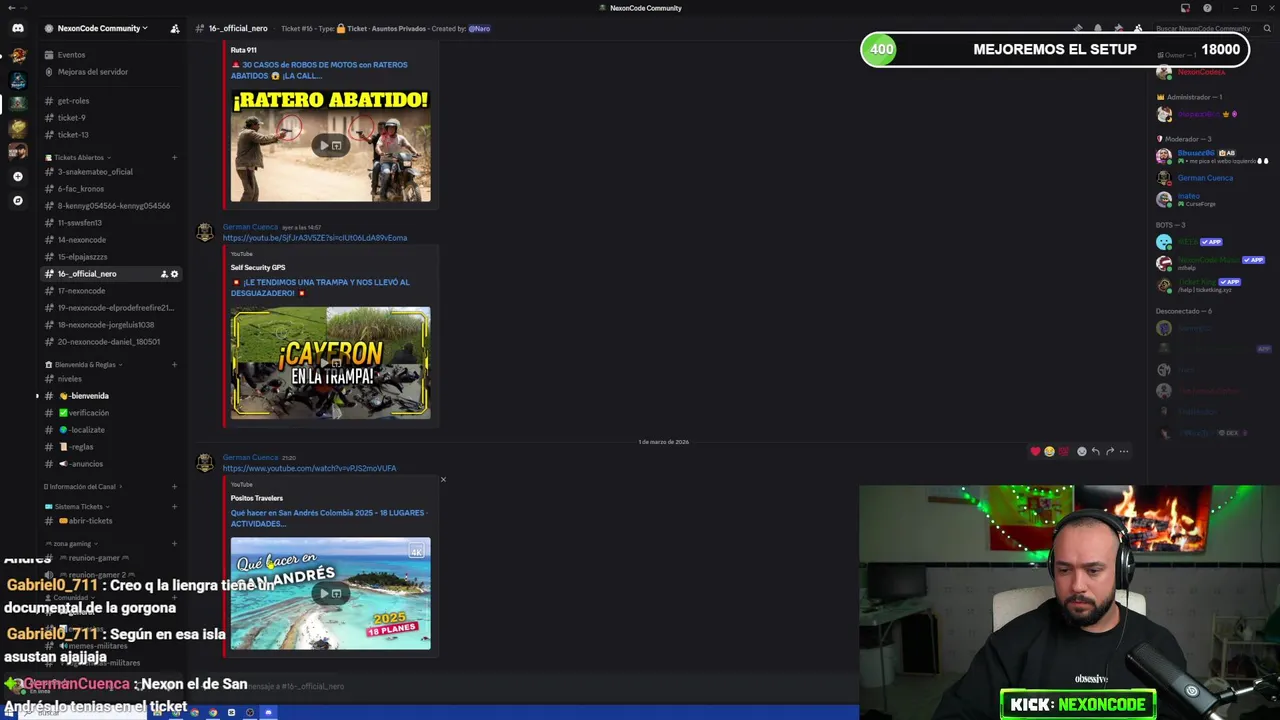Screen dimensions: 1280x720
Task: Open channel 20-nexoncode-daniel_180501
Action: click(108, 342)
